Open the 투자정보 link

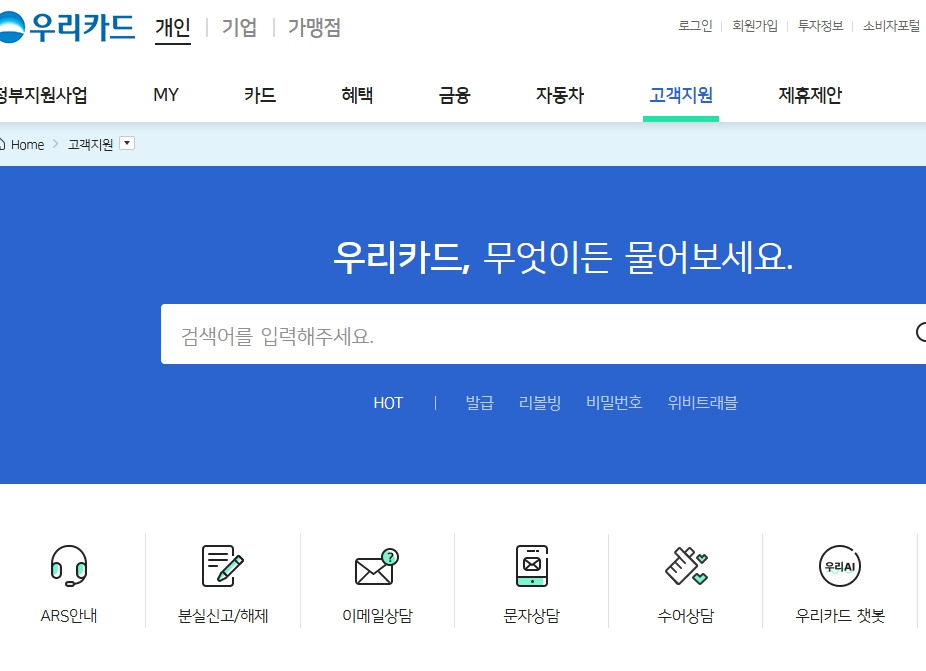click(x=820, y=26)
